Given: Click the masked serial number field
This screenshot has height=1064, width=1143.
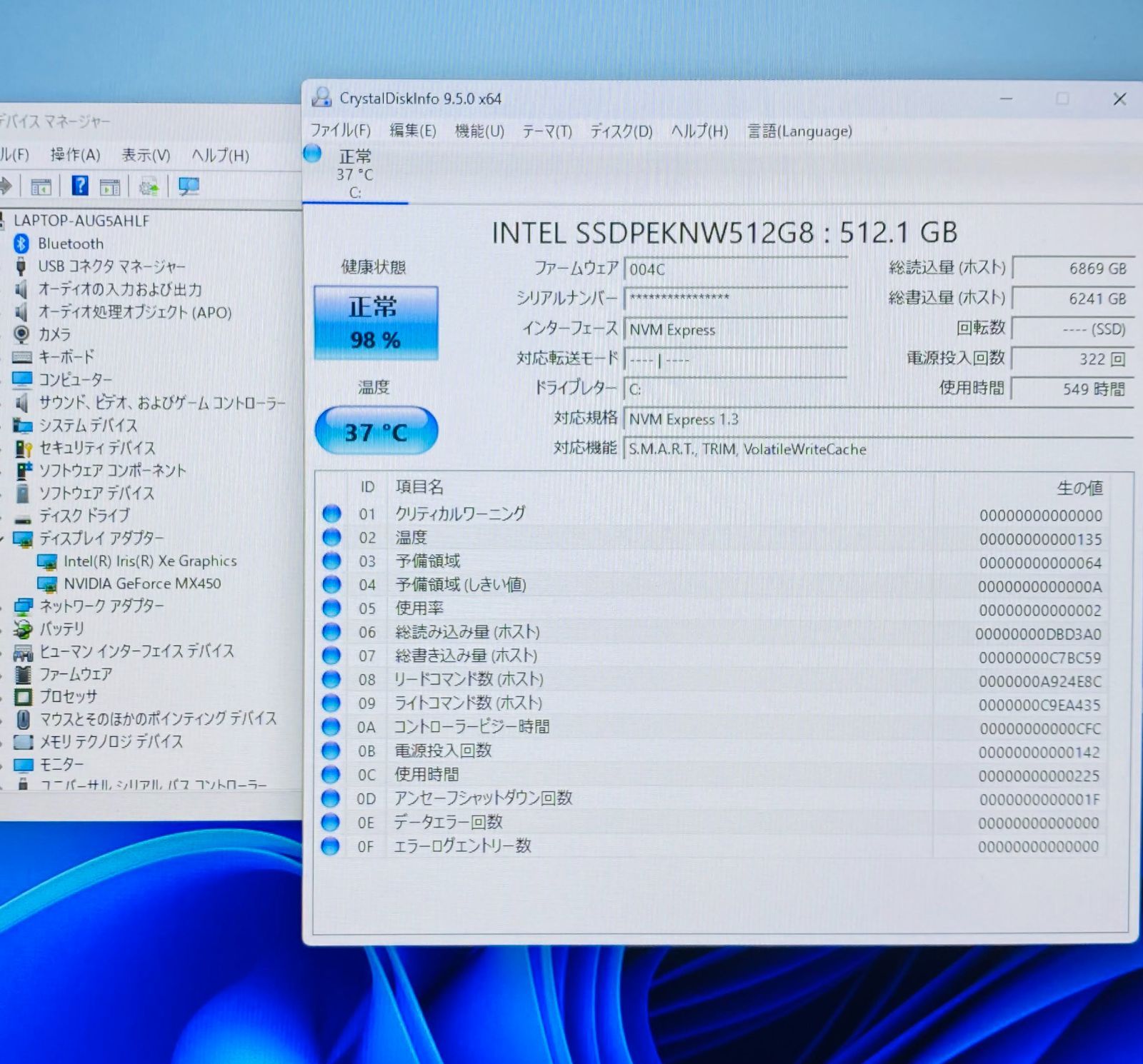Looking at the screenshot, I should point(735,298).
